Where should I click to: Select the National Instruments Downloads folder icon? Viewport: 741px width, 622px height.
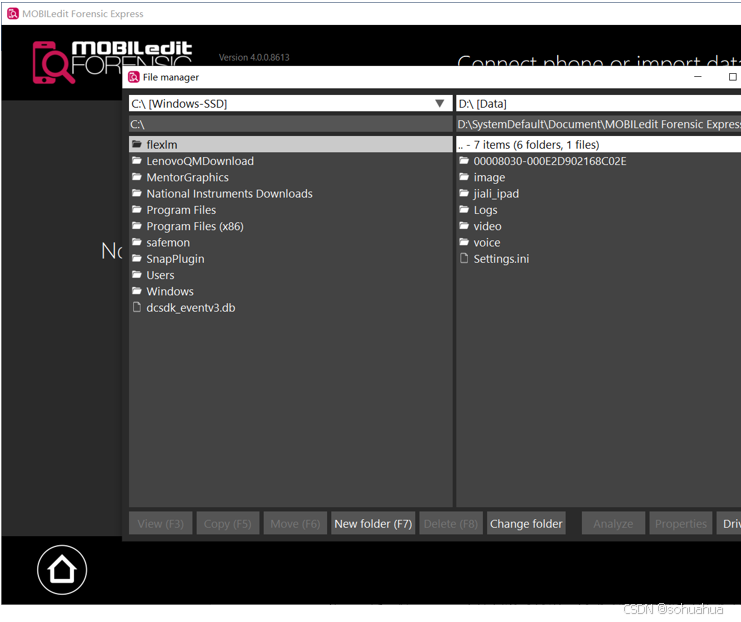137,193
